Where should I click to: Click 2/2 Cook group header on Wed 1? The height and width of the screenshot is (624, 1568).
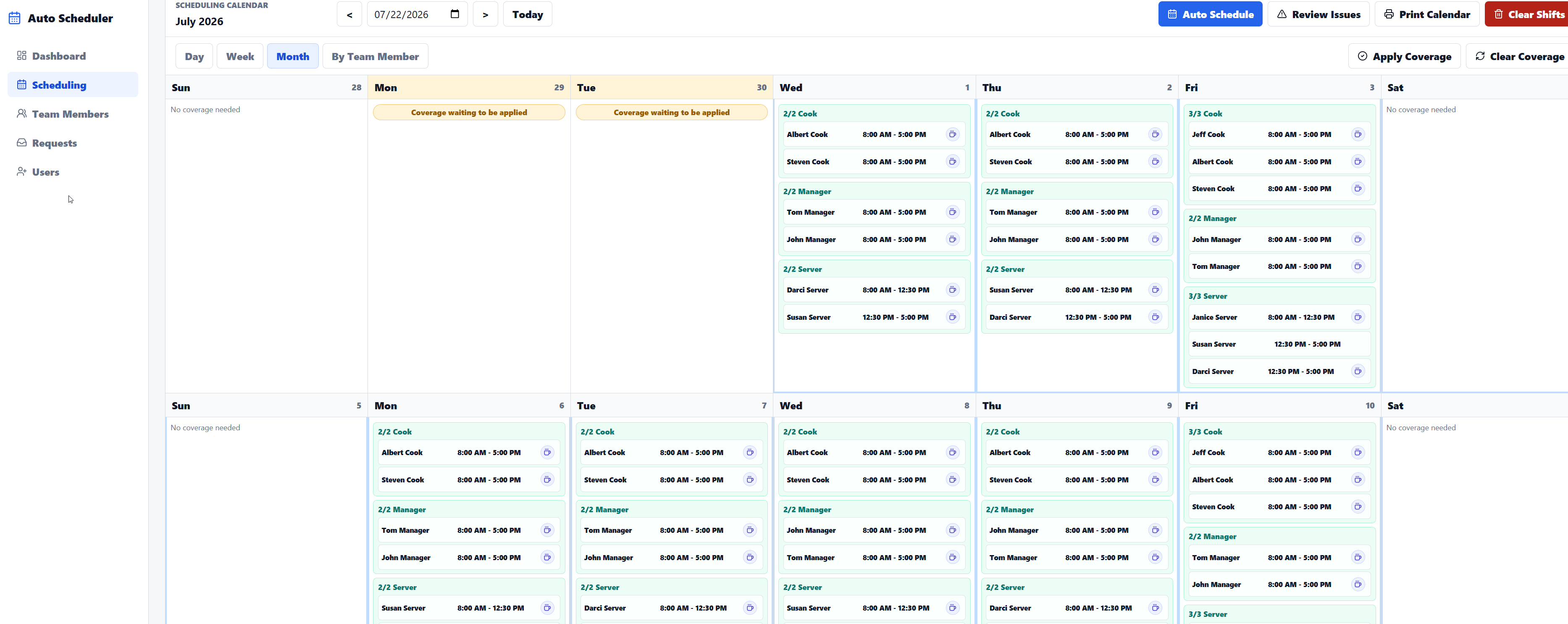click(x=800, y=114)
